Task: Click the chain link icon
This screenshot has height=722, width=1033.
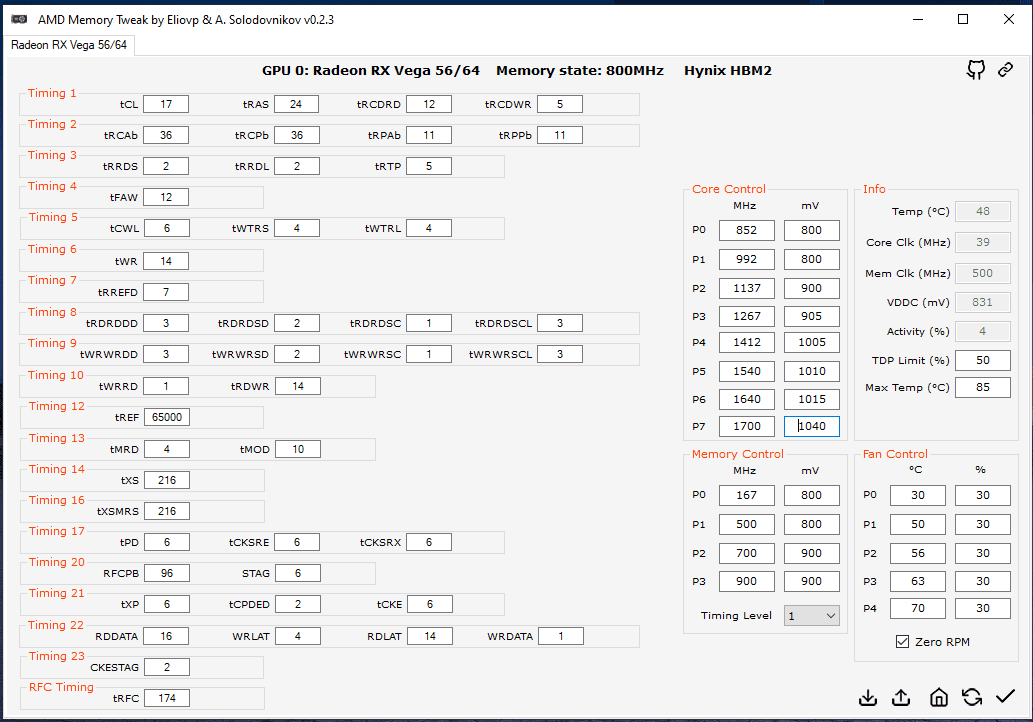Action: pos(1005,69)
